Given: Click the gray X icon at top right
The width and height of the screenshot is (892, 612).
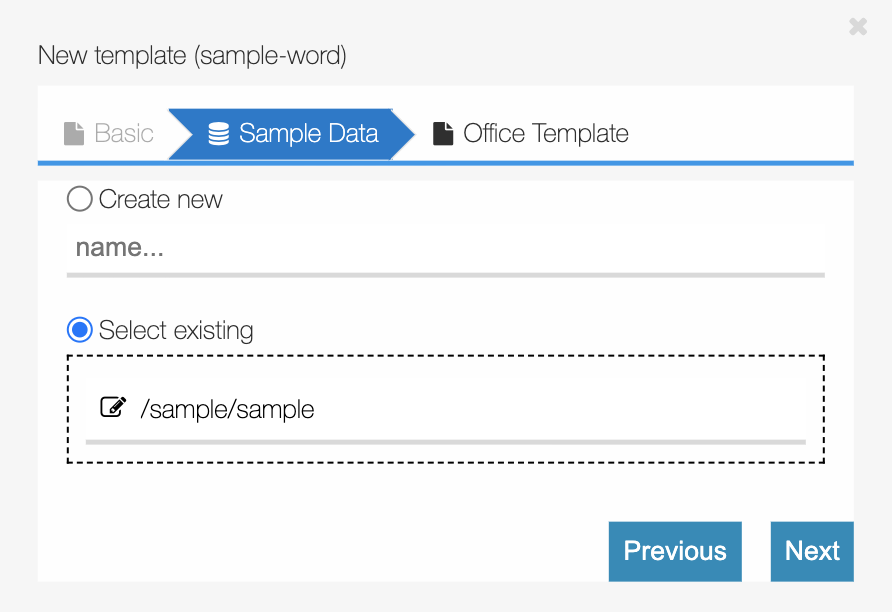Looking at the screenshot, I should point(858,26).
